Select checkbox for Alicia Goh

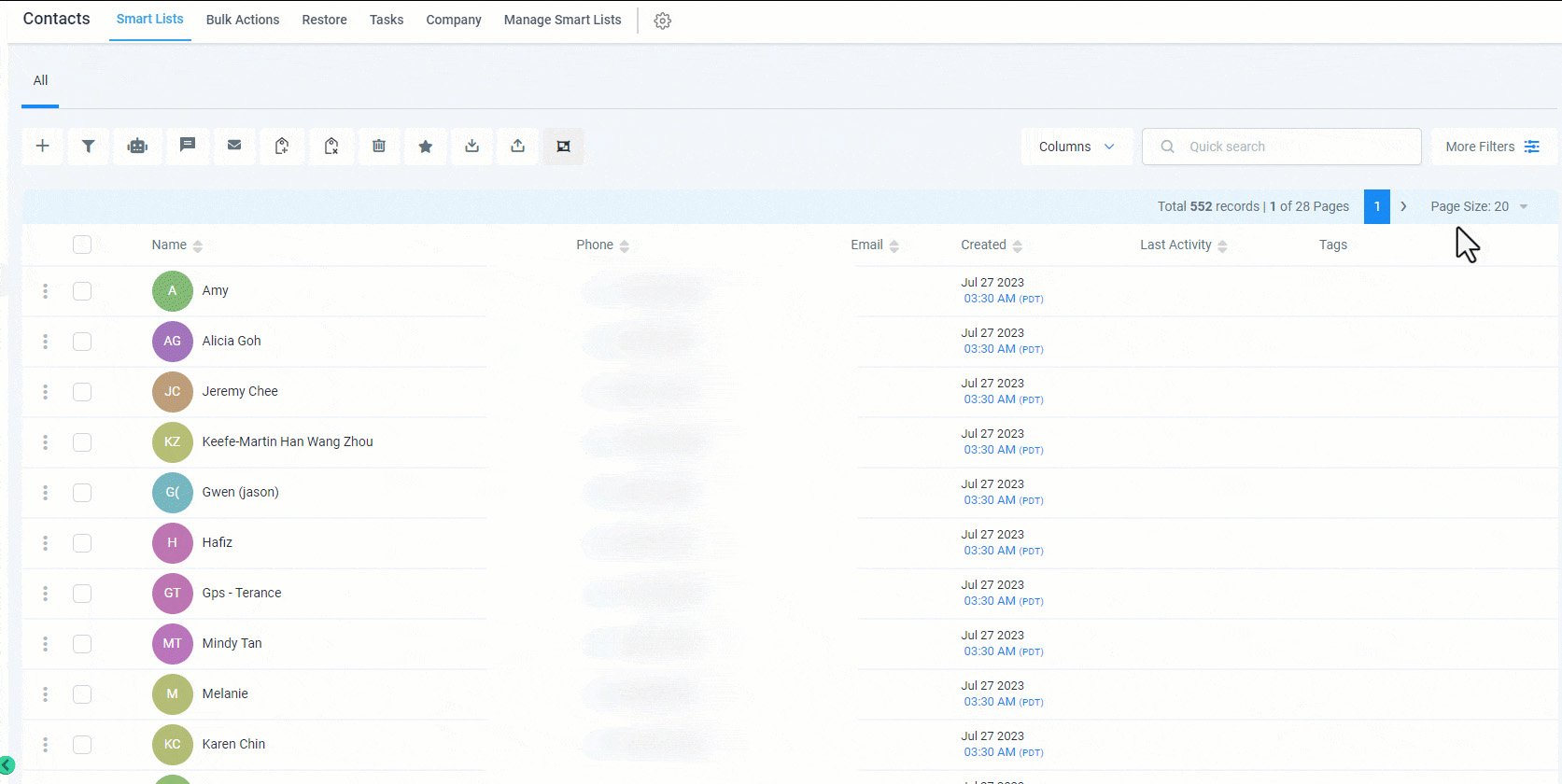click(82, 342)
